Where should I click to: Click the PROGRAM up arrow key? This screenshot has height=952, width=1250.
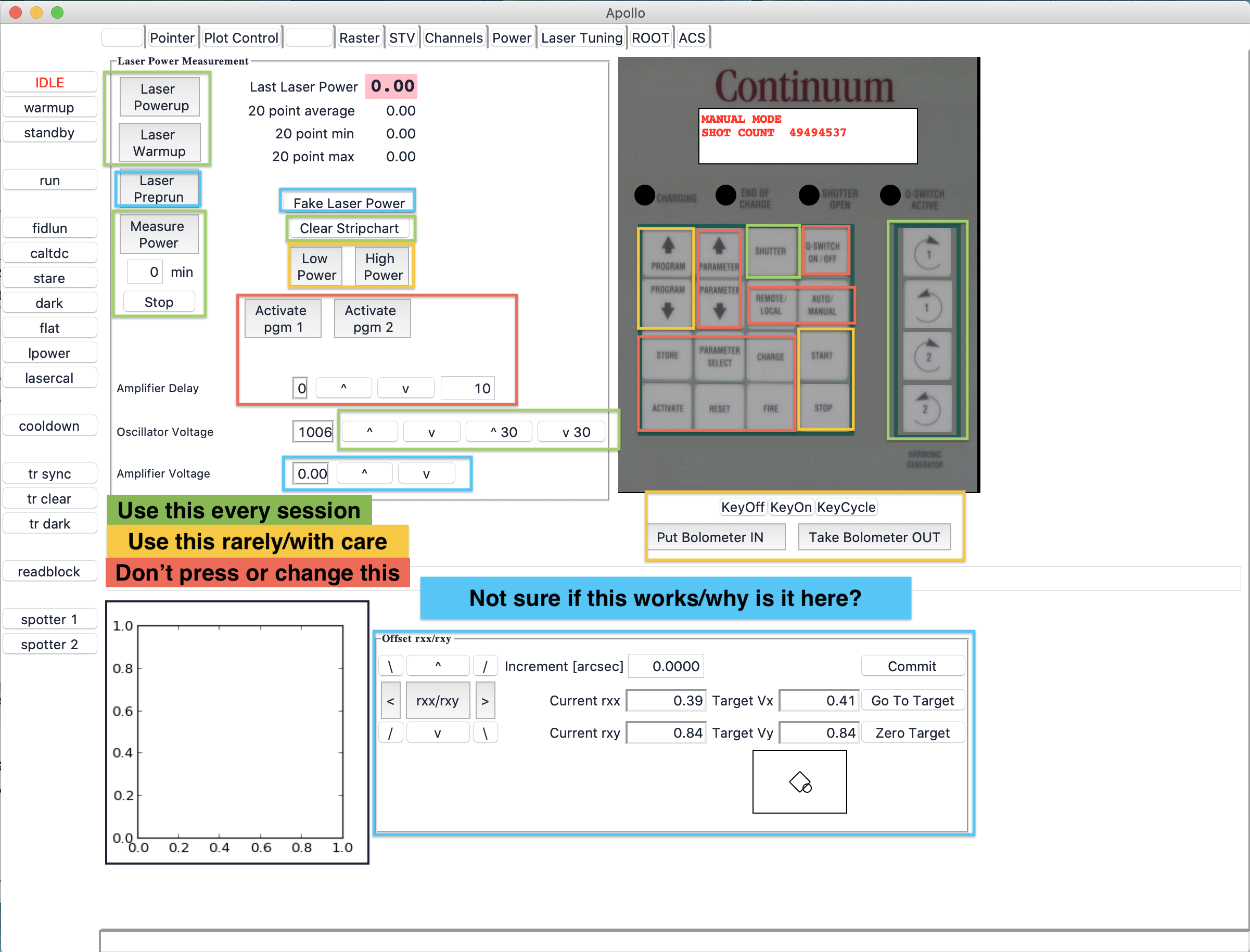pos(667,253)
